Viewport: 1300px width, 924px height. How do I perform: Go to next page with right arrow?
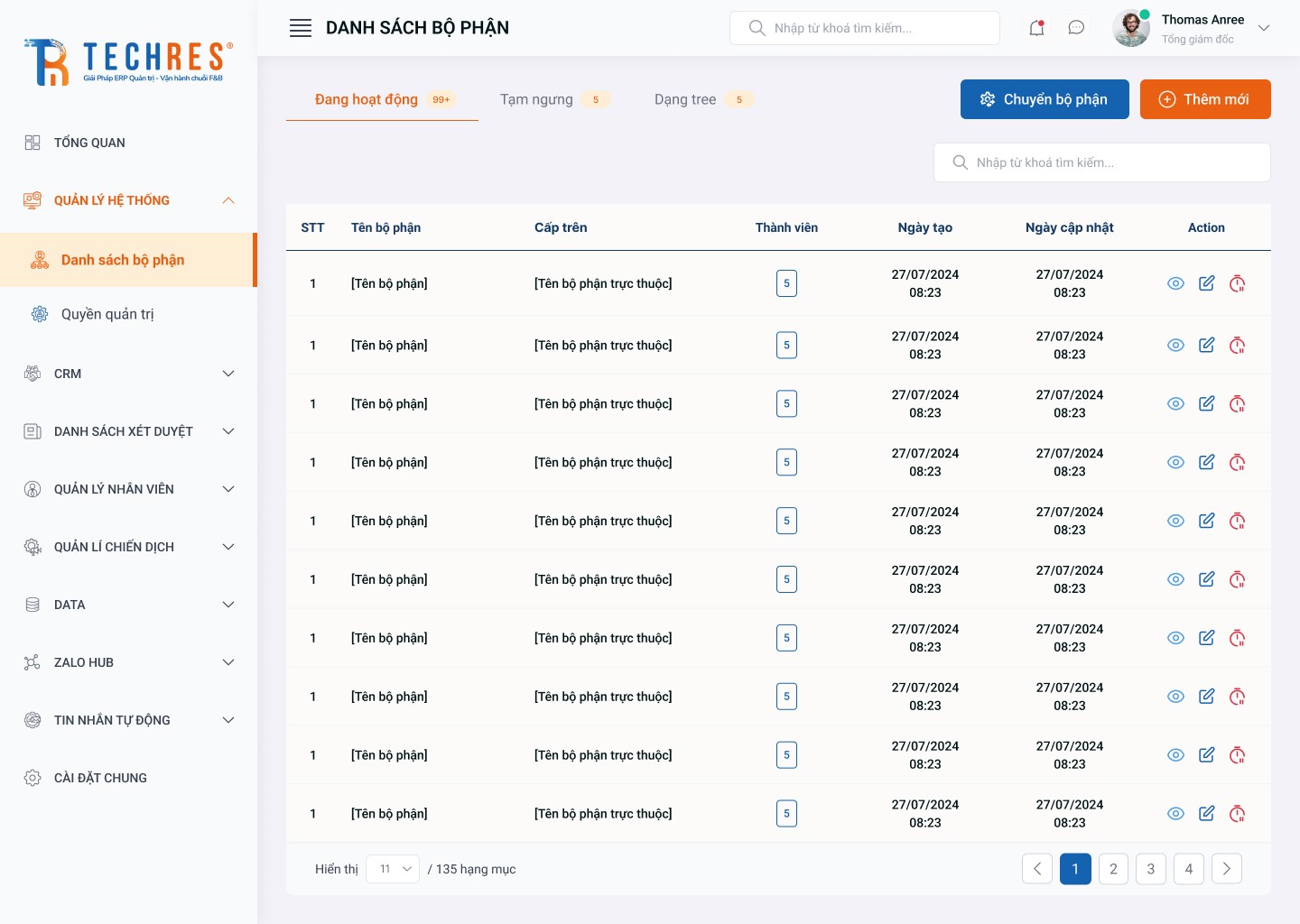(x=1227, y=869)
